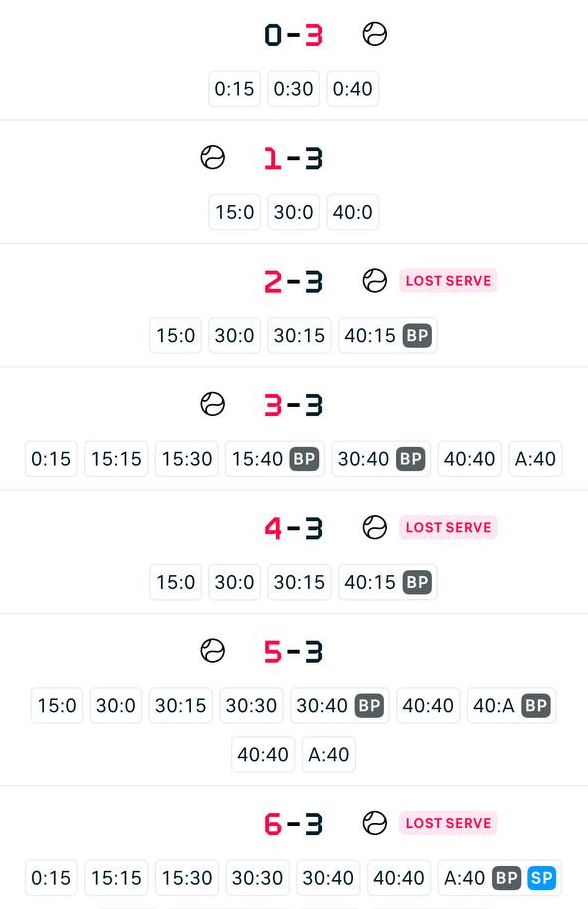Click the tennis ball icon beside 1-3
The height and width of the screenshot is (909, 588).
[212, 157]
